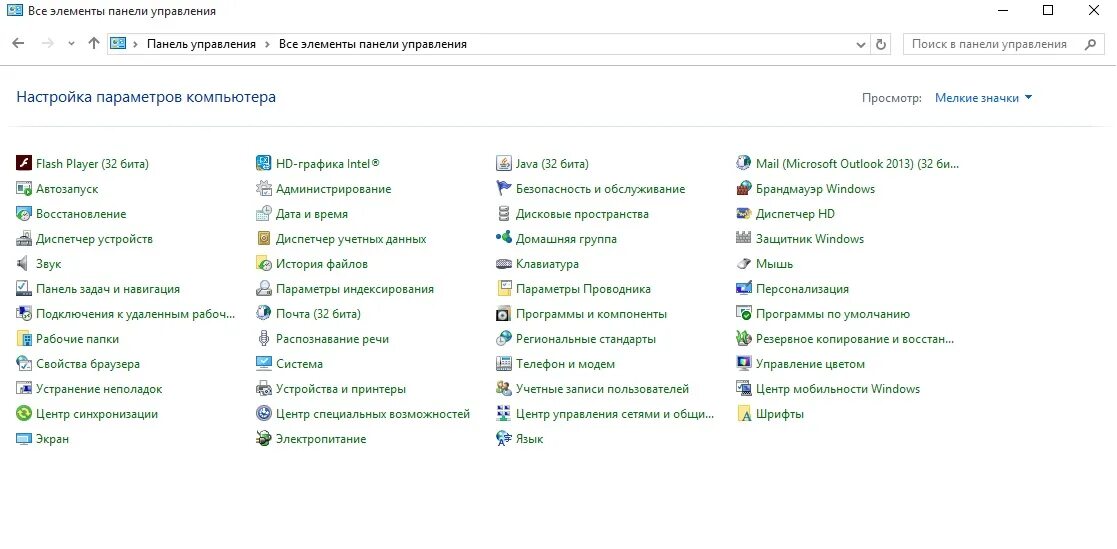This screenshot has width=1117, height=549.
Task: Open the Домашняя группа link
Action: 566,239
